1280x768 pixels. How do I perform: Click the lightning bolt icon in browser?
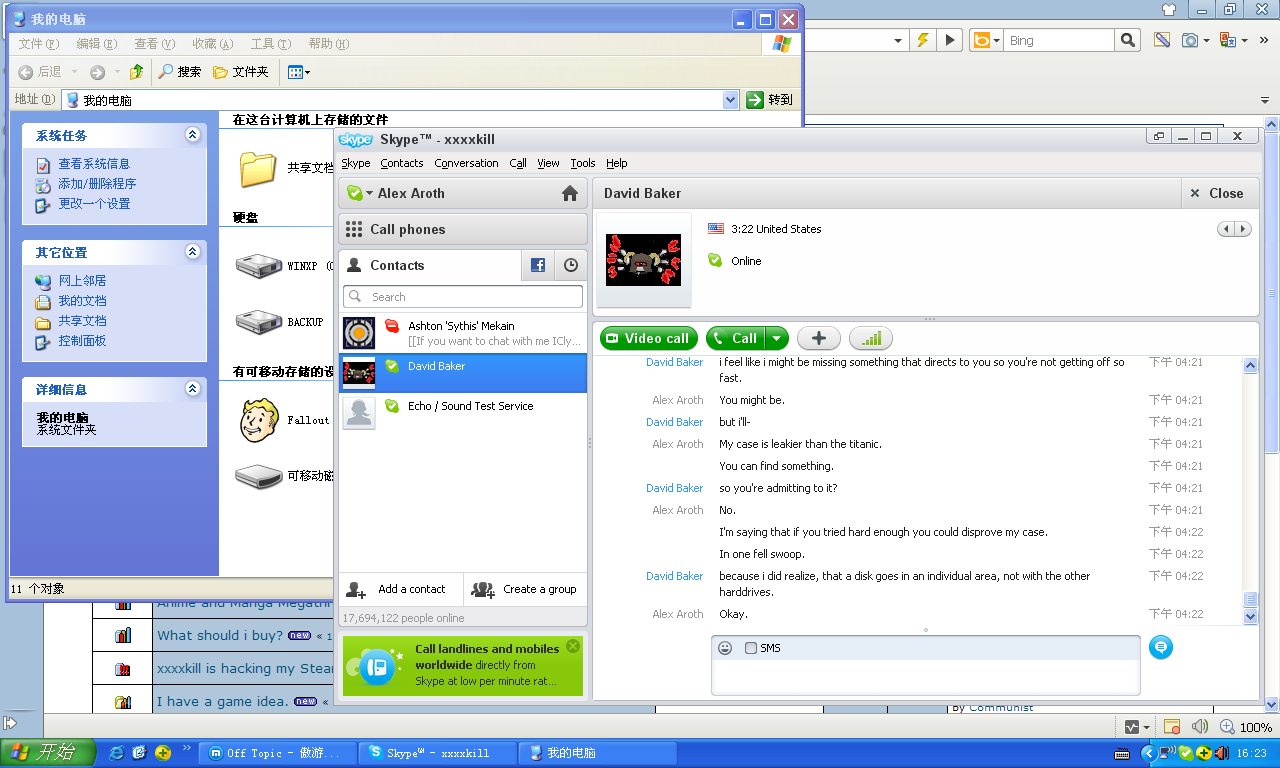[923, 40]
